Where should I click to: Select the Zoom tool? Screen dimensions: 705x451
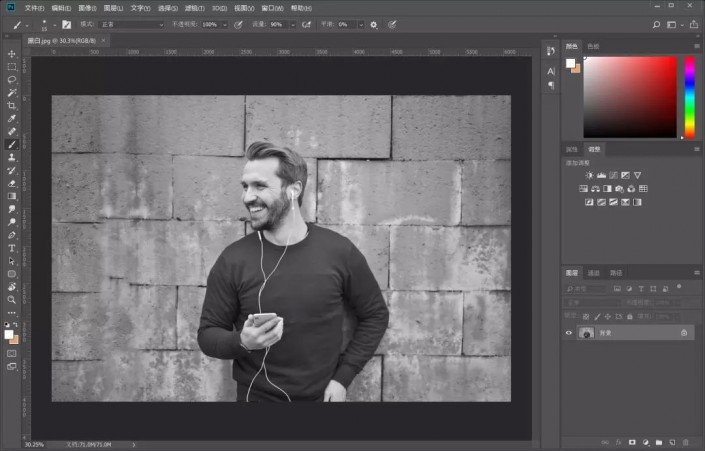(x=12, y=299)
